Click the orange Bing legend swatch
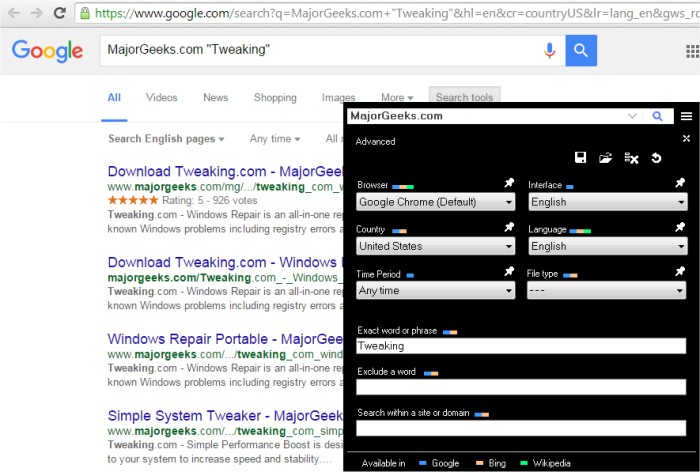The width and height of the screenshot is (700, 472). (480, 463)
